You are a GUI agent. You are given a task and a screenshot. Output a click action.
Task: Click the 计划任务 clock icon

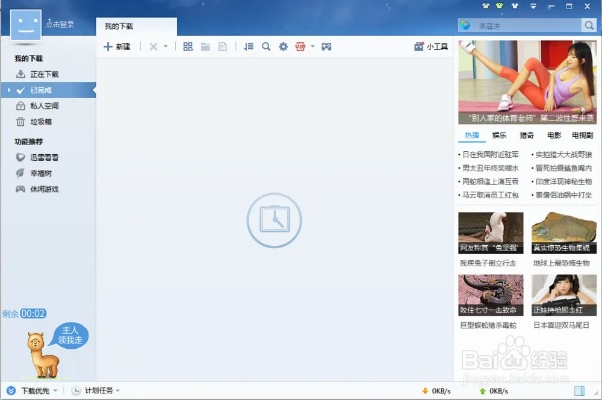click(x=76, y=390)
